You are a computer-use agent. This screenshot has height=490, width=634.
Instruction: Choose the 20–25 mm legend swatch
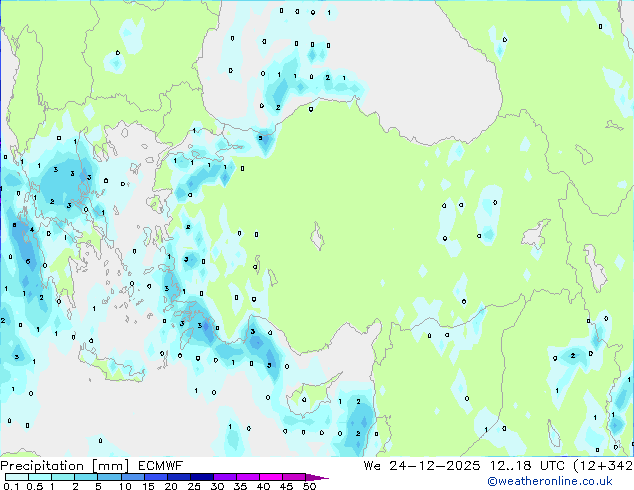pyautogui.click(x=179, y=477)
